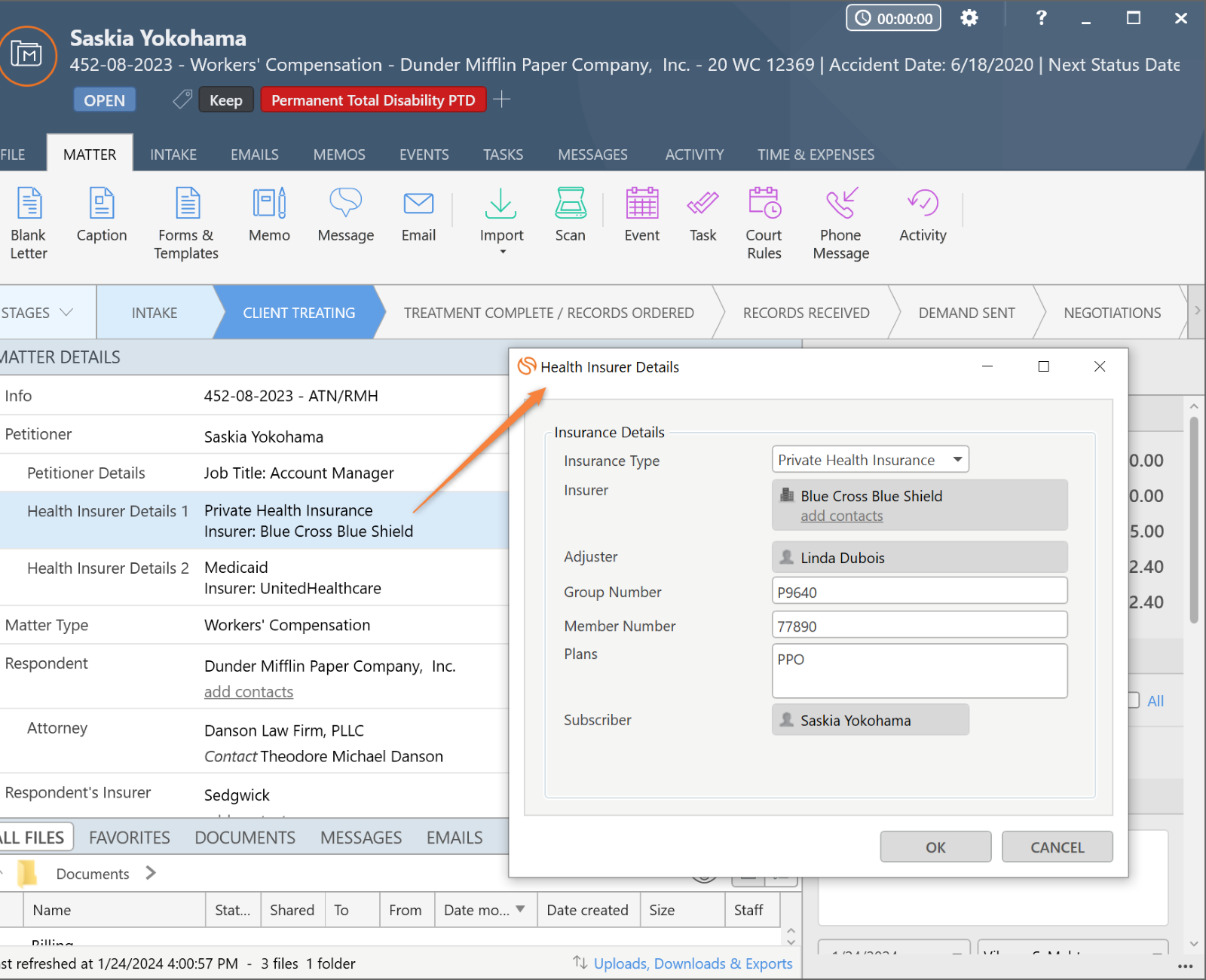The image size is (1206, 980).
Task: Select TREATMENT COMPLETE / RECORDS ORDERED stage
Action: 549,312
